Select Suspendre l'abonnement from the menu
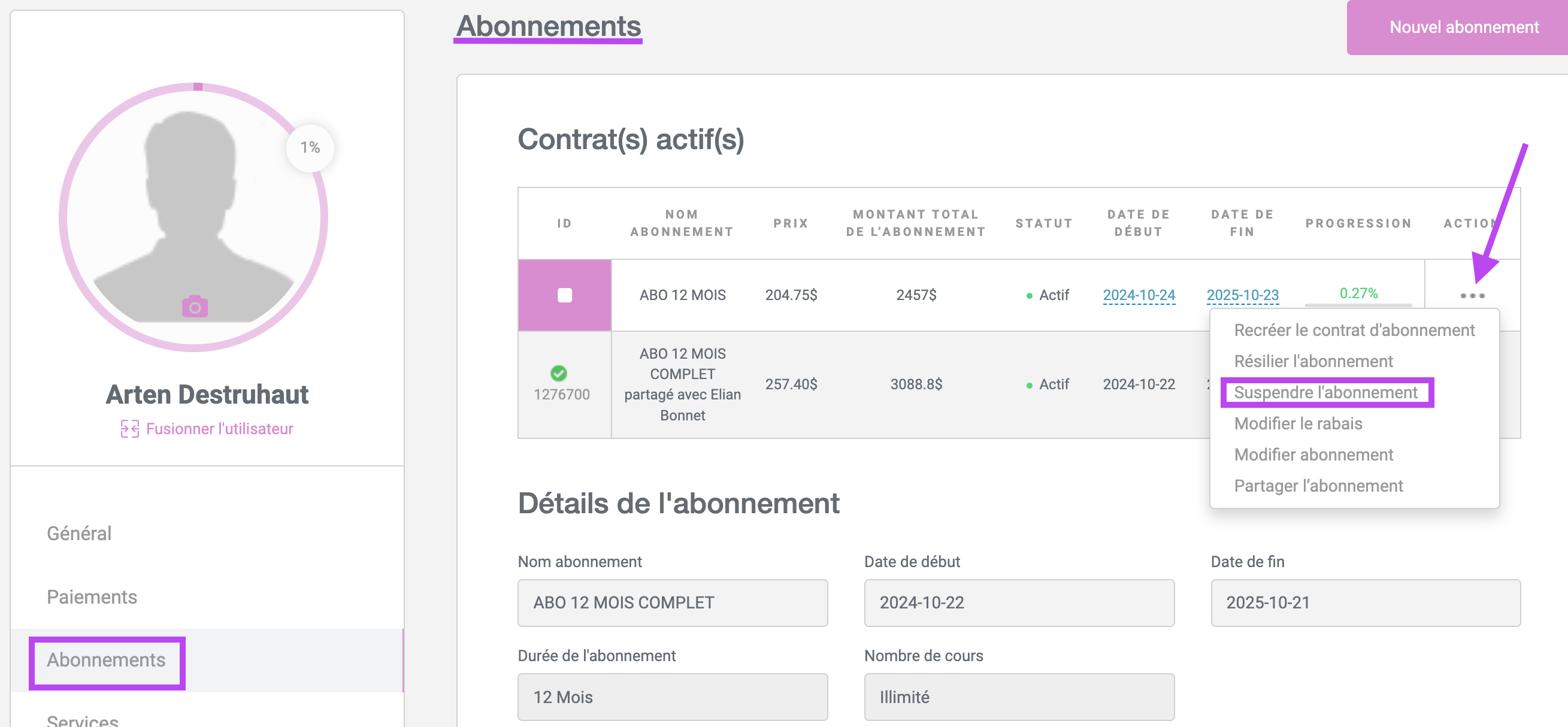This screenshot has width=1568, height=727. click(1325, 393)
